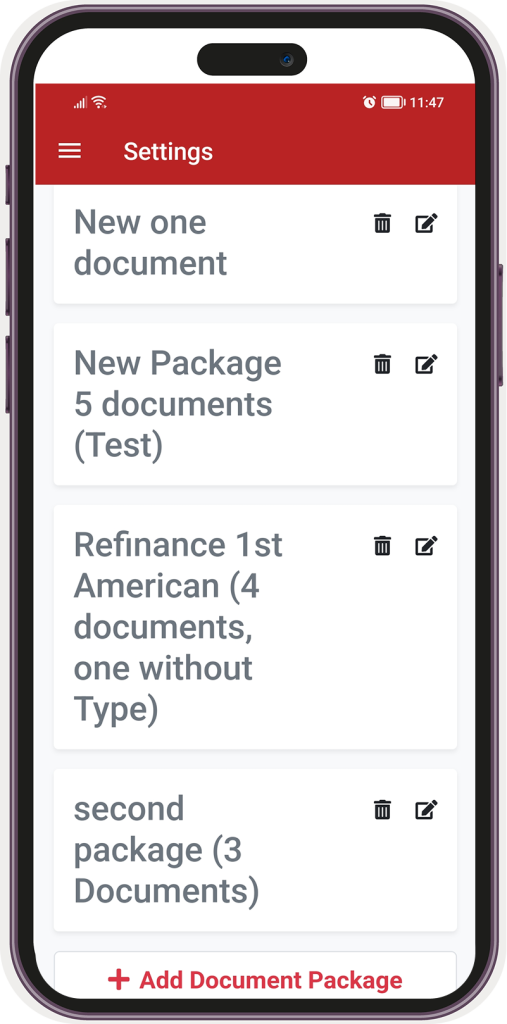Edit the Refinance 1st American package
Image resolution: width=507 pixels, height=1024 pixels.
point(426,545)
